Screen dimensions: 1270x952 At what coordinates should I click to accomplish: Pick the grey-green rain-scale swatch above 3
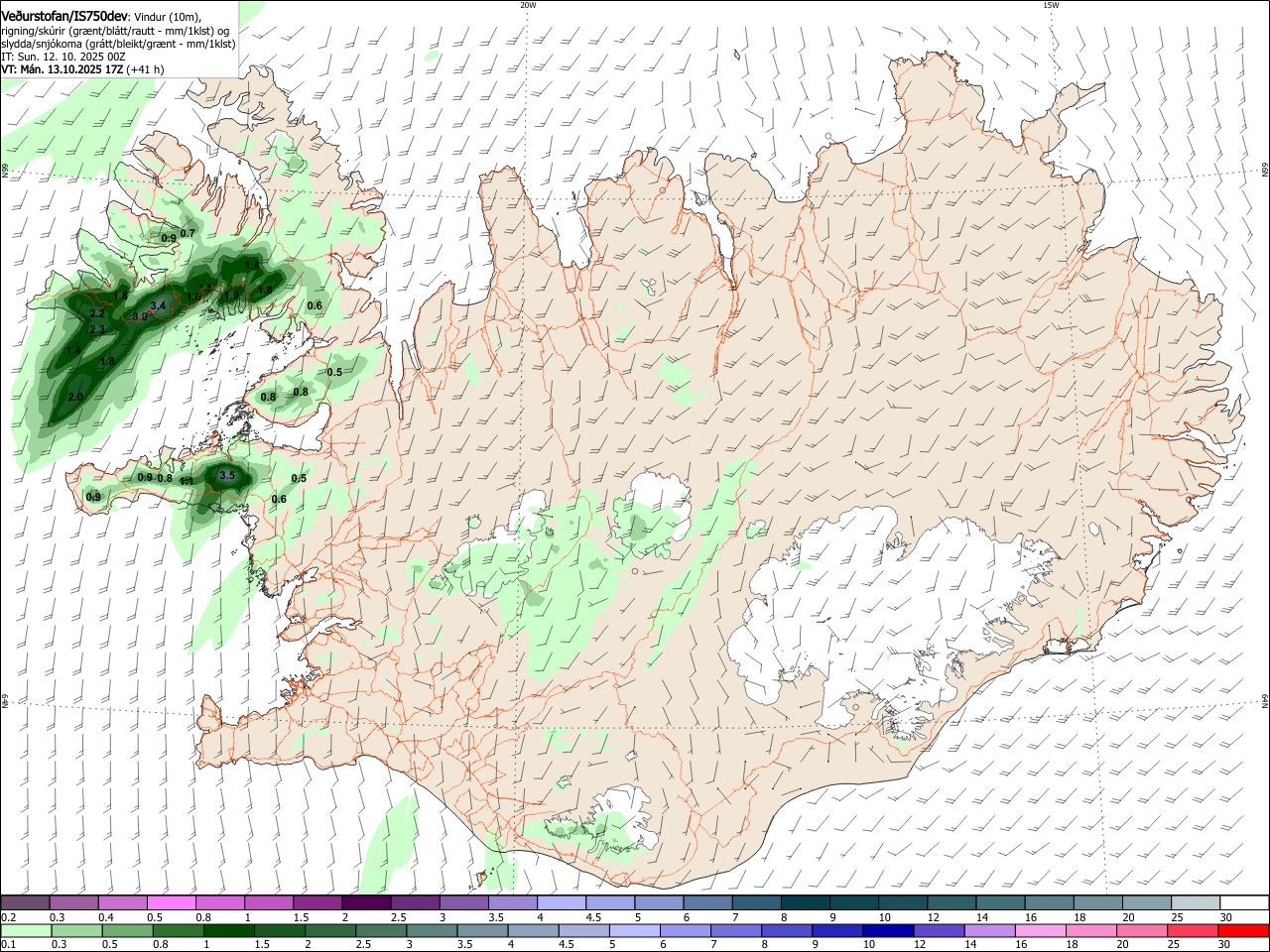[x=433, y=931]
